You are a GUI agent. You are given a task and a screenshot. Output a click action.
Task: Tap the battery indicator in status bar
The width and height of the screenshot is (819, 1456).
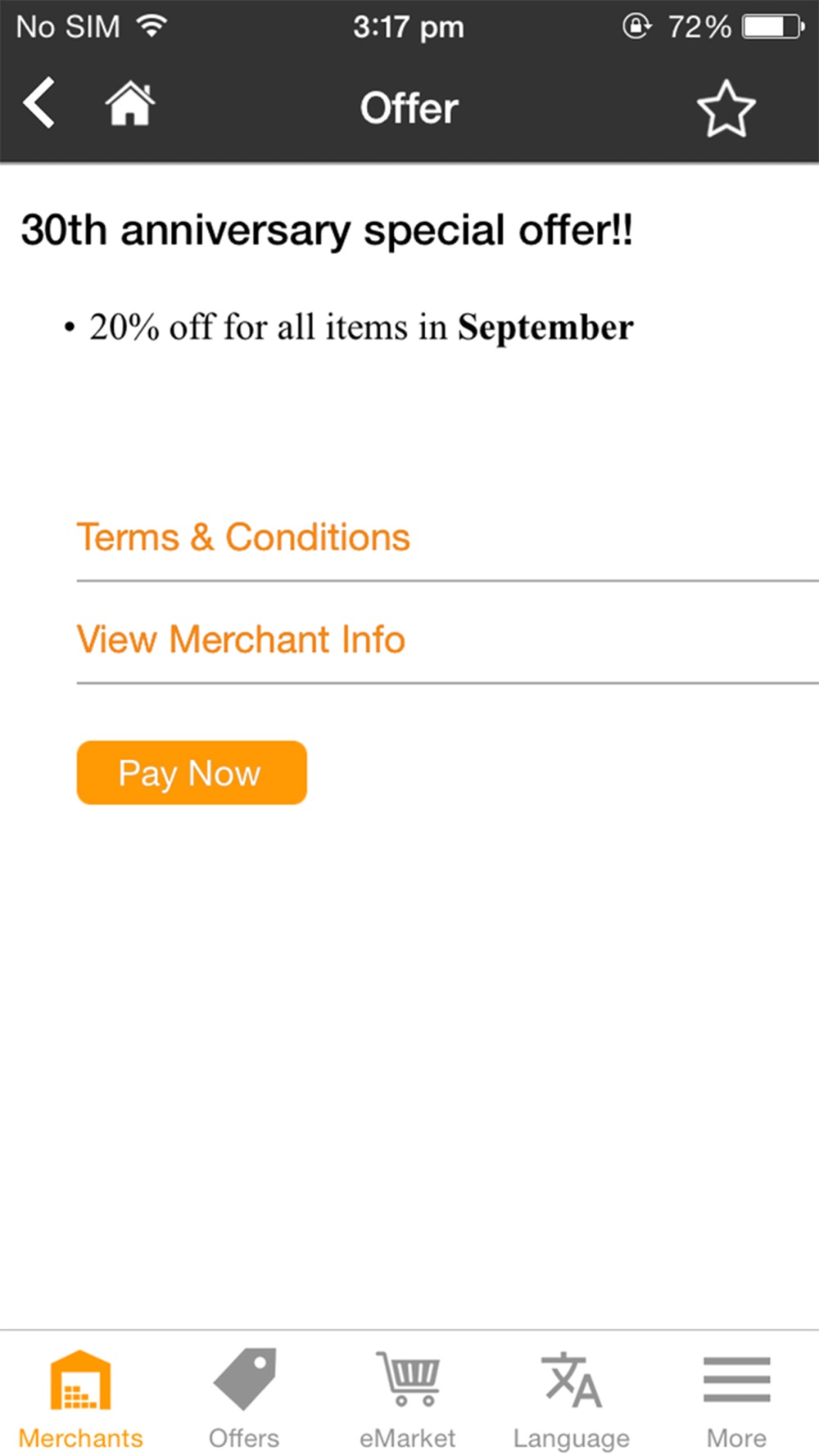click(x=773, y=27)
